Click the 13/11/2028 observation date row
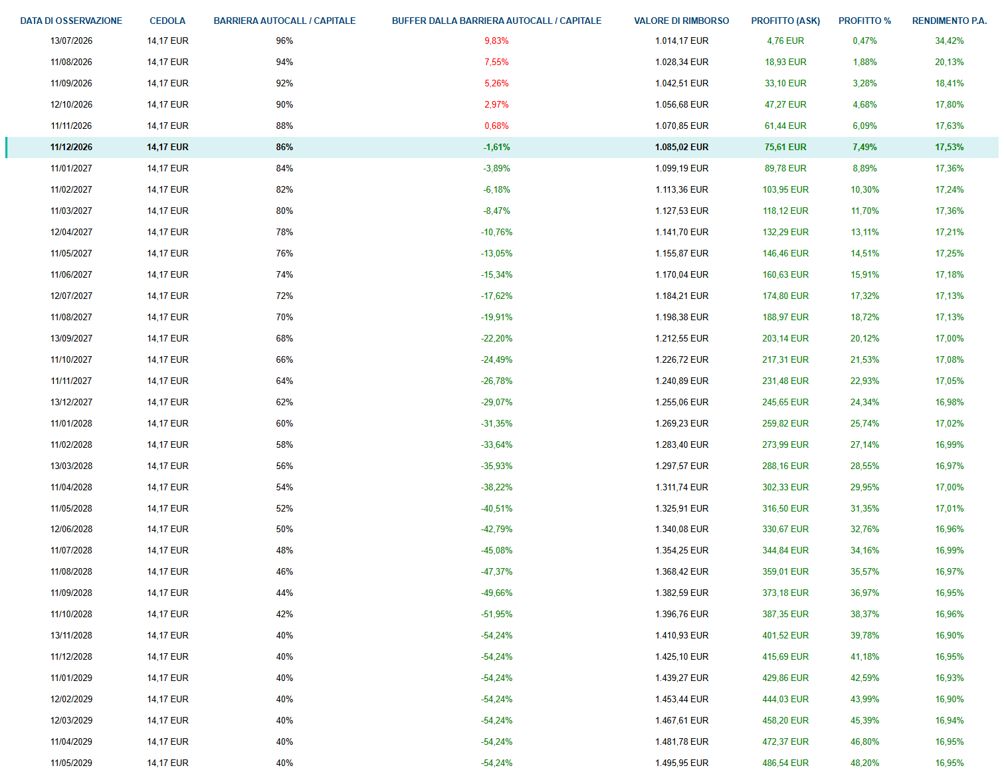Screen dimensions: 1004x782 pos(502,635)
